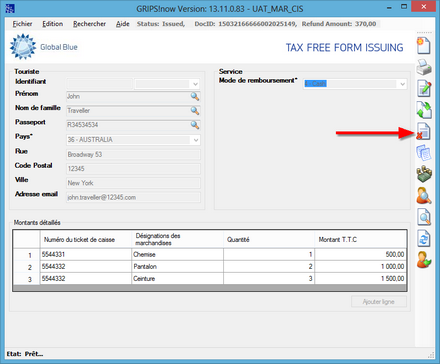Click the Chemise designation cell
This screenshot has height=364, width=440.
[x=178, y=255]
